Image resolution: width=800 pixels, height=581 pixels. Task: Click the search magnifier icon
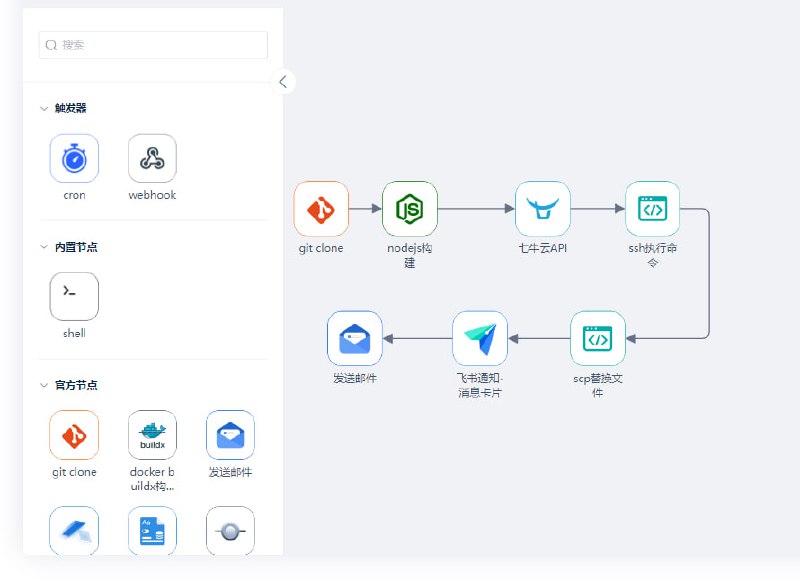click(x=50, y=45)
